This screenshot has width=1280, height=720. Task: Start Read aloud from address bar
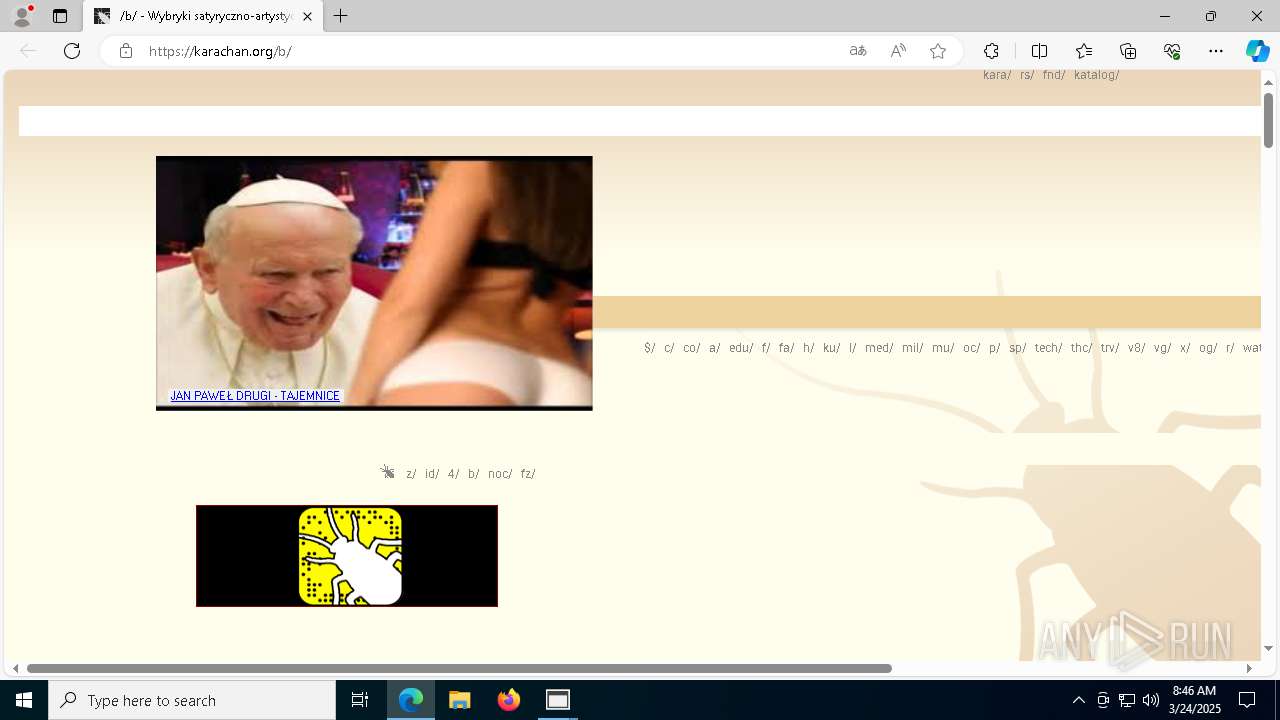click(x=898, y=51)
